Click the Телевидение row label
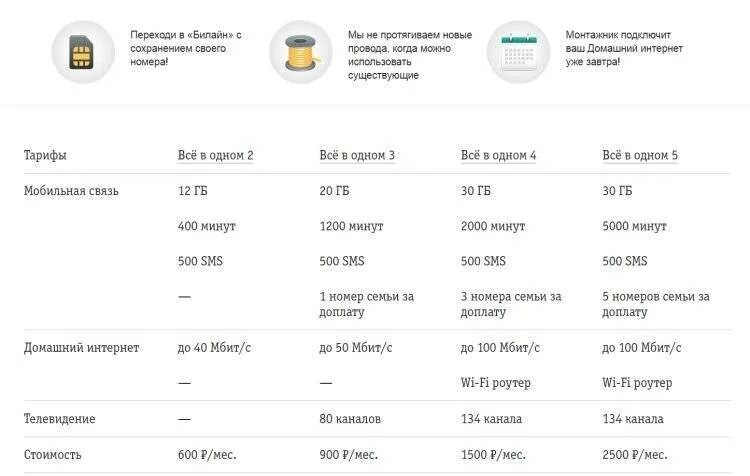Image resolution: width=750 pixels, height=476 pixels. (x=59, y=419)
